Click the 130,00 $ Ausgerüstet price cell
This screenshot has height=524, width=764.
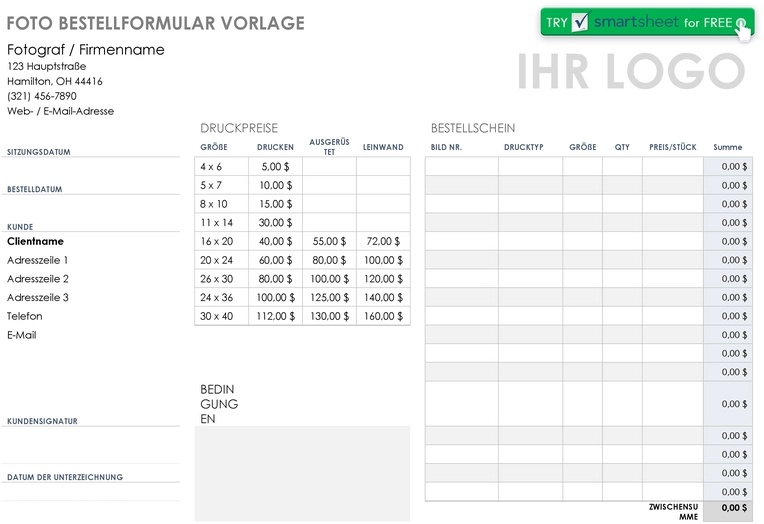point(329,316)
